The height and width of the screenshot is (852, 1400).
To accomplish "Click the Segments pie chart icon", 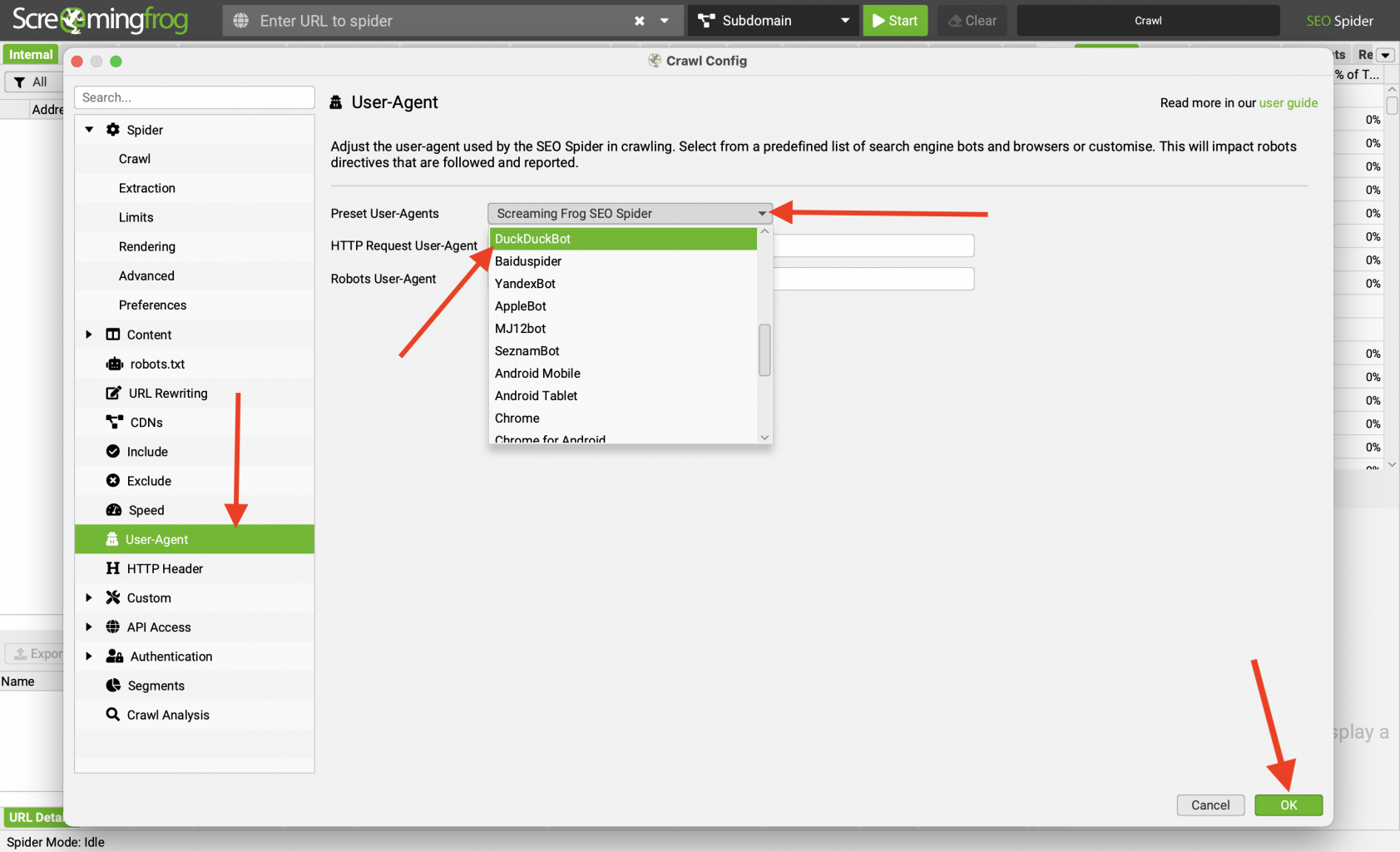I will point(113,686).
